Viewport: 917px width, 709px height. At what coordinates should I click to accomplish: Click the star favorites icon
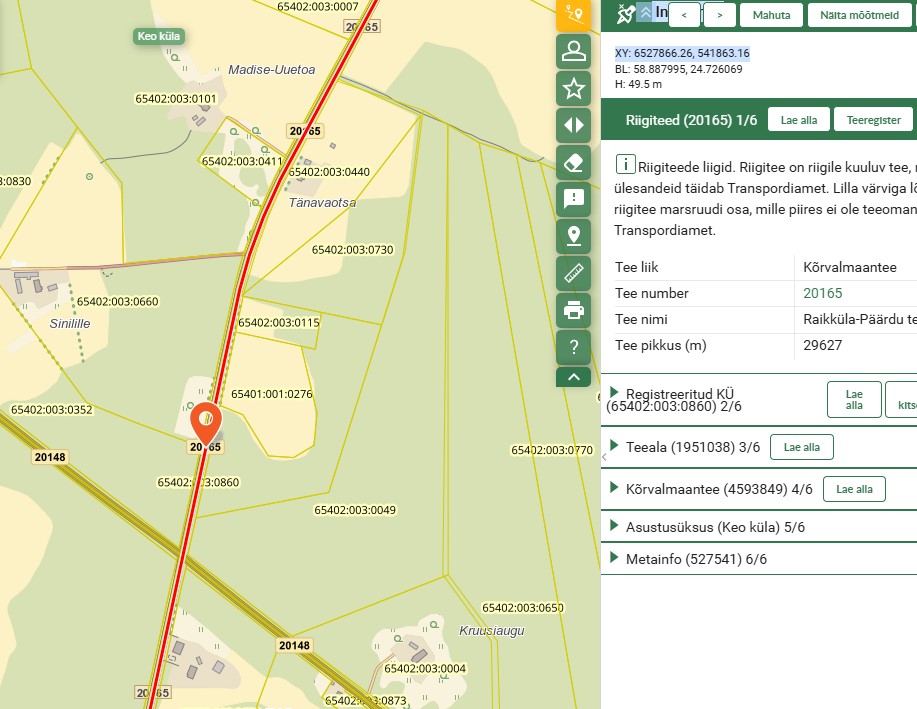pyautogui.click(x=574, y=88)
